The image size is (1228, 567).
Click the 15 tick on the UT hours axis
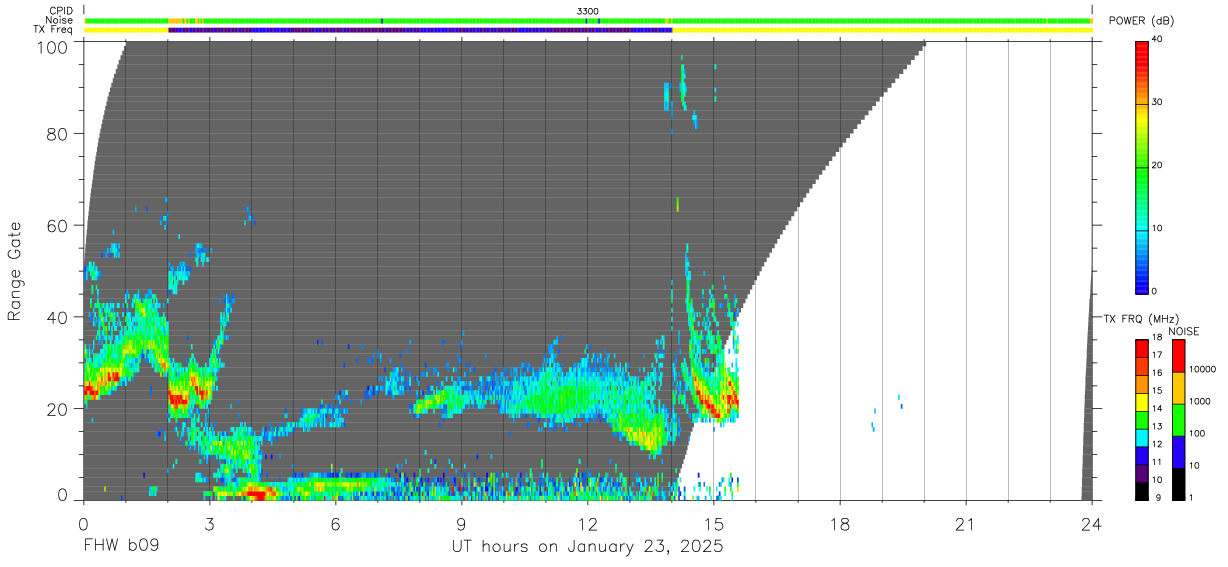pos(713,524)
